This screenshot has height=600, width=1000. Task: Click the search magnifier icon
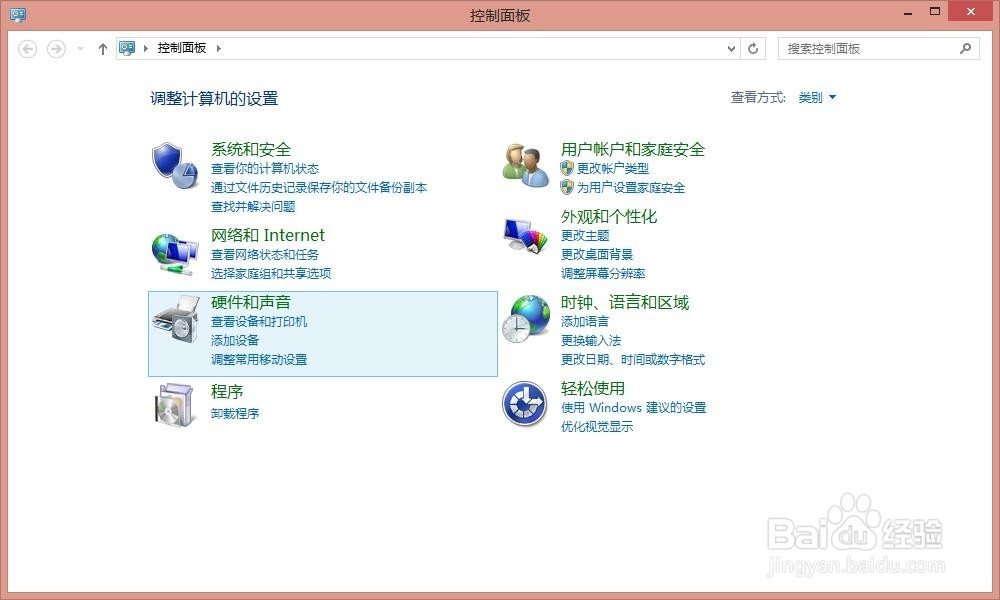click(x=965, y=48)
